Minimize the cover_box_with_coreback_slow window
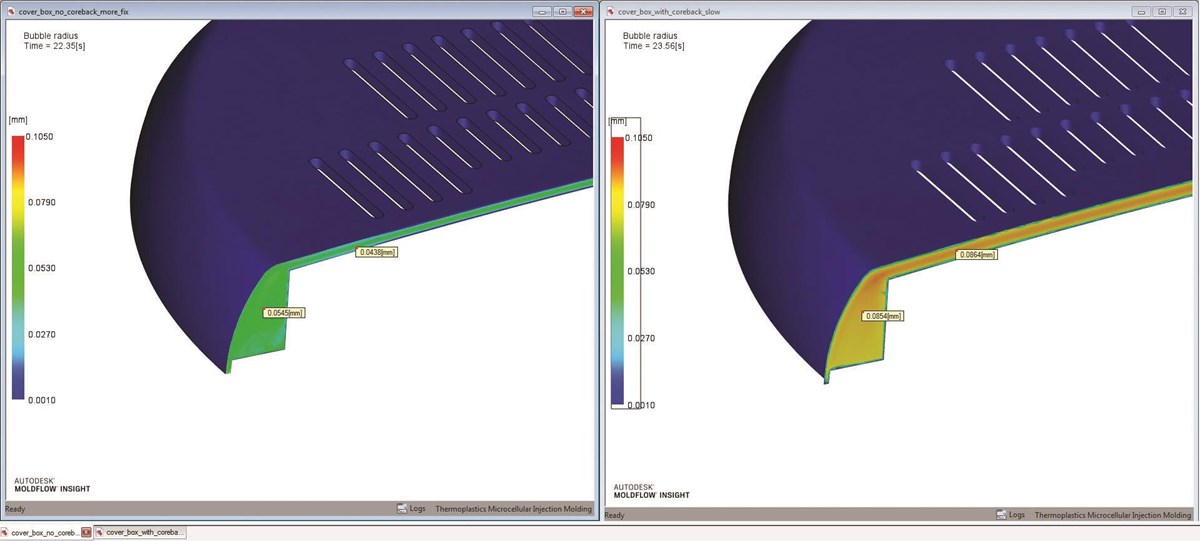Screen dimensions: 1200x541 coord(1143,12)
